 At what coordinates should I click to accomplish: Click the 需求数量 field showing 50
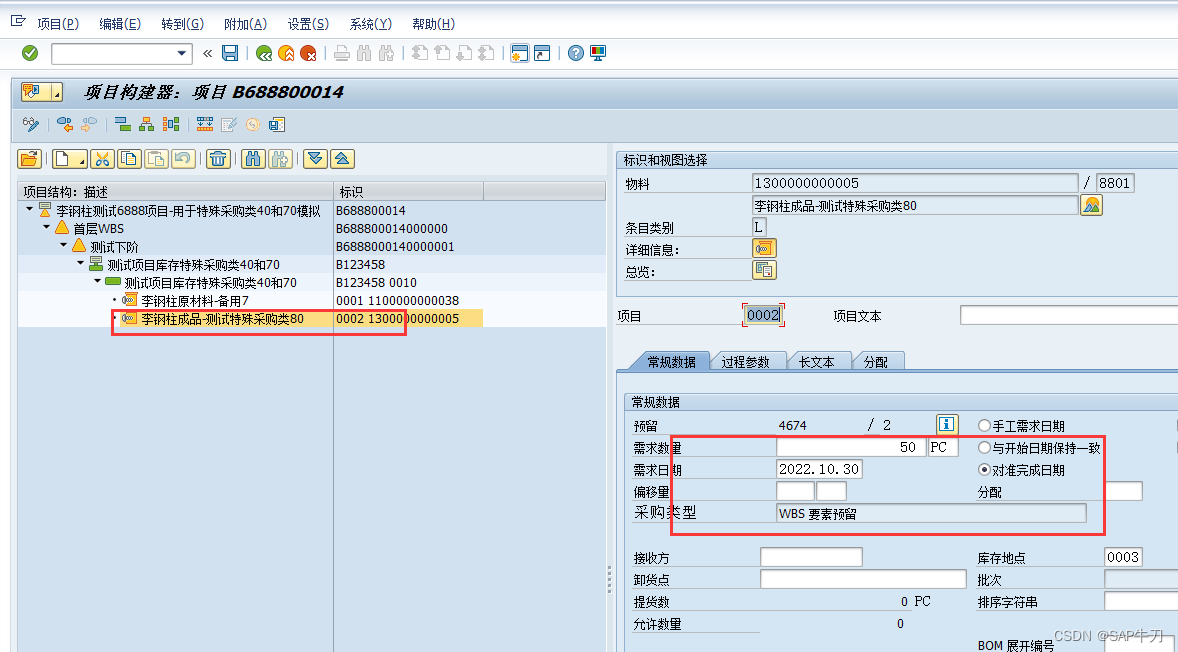[x=850, y=448]
